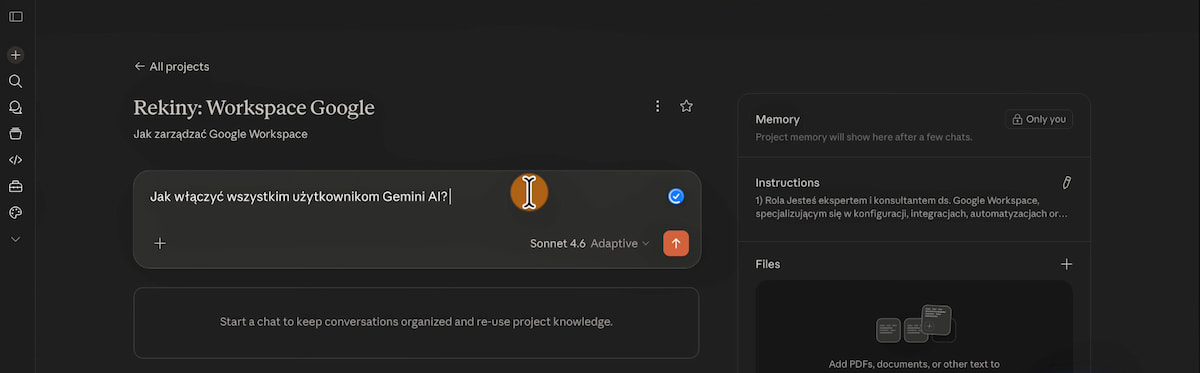Click the Only you visibility badge
The image size is (1200, 373).
pos(1039,119)
